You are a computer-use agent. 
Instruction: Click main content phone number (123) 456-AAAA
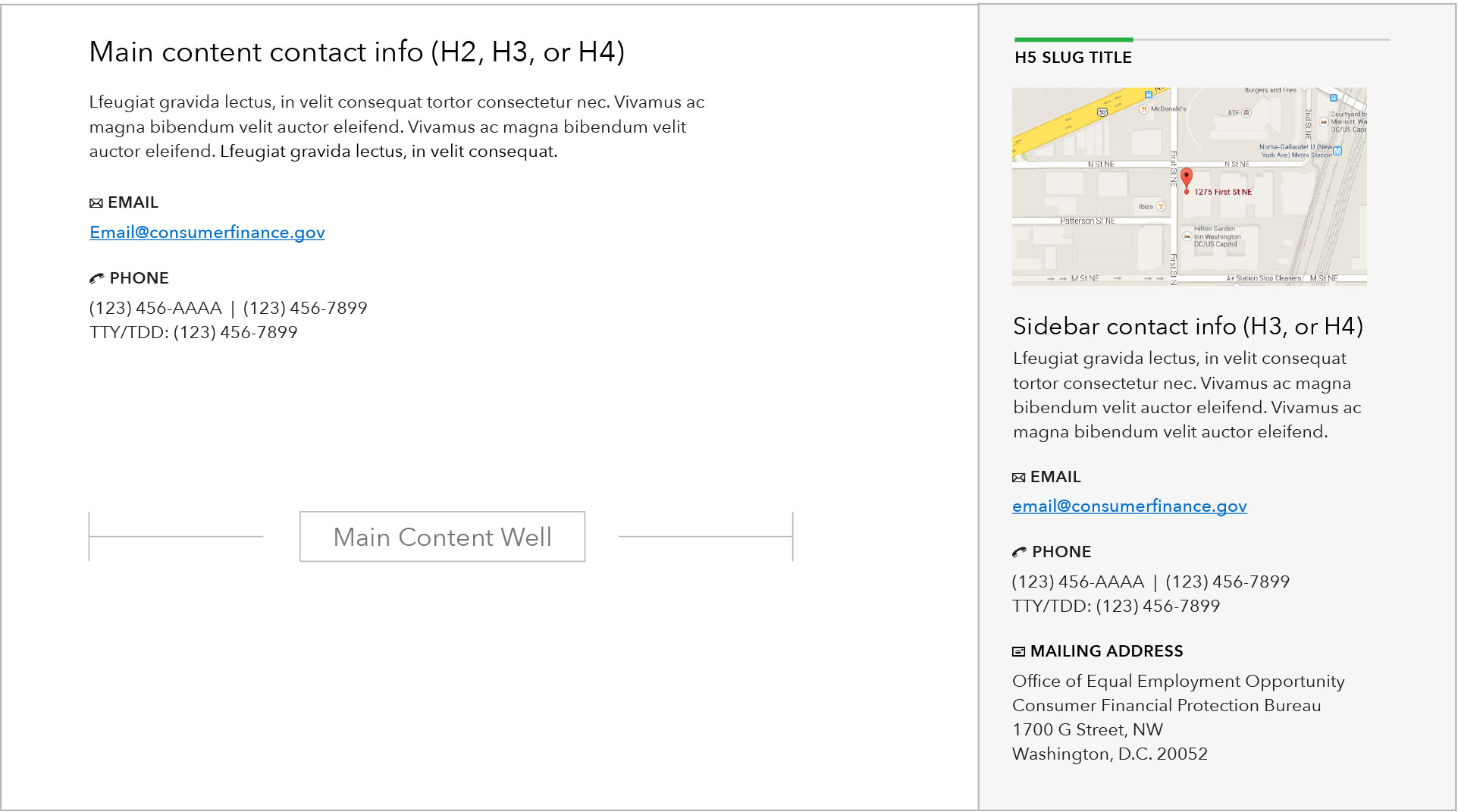[155, 309]
